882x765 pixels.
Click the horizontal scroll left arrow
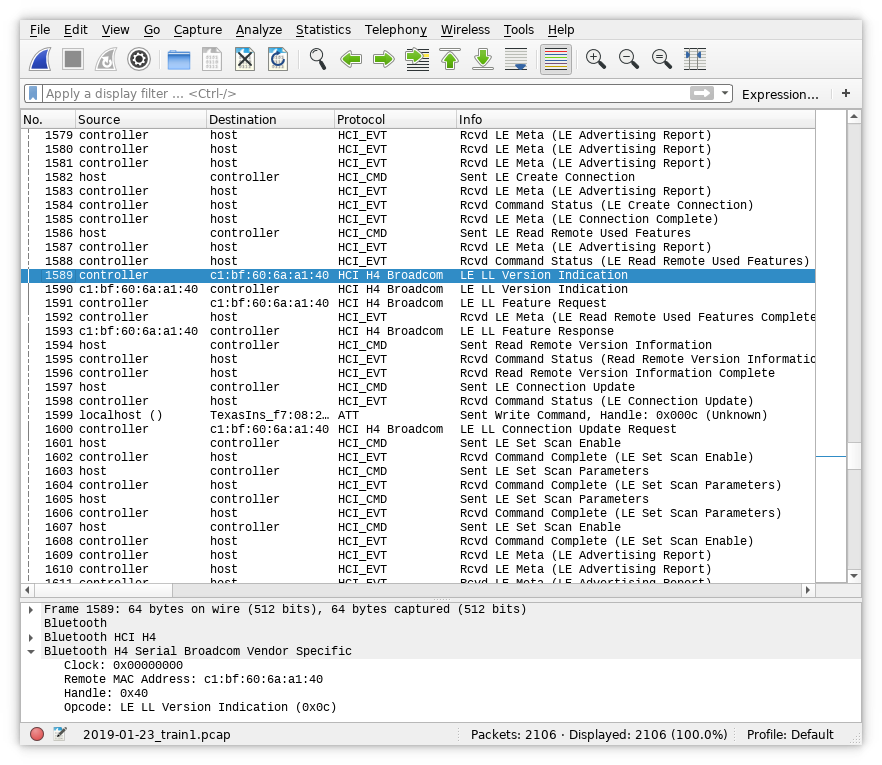click(x=28, y=590)
